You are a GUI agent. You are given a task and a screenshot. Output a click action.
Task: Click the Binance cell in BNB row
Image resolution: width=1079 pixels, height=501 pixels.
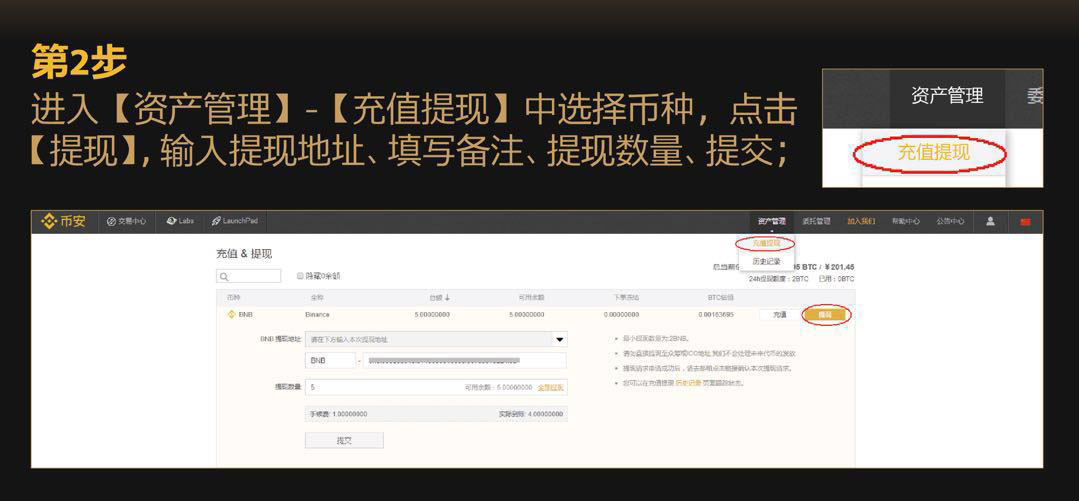[x=317, y=315]
